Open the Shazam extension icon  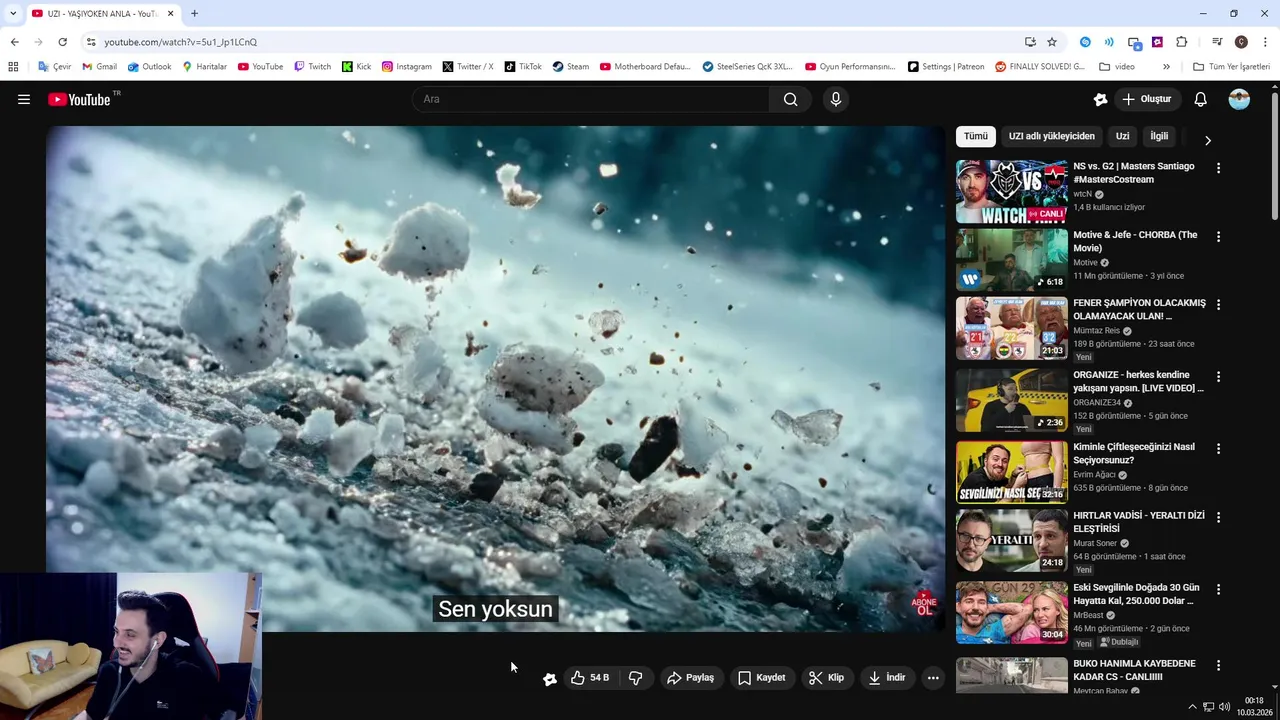click(1085, 42)
